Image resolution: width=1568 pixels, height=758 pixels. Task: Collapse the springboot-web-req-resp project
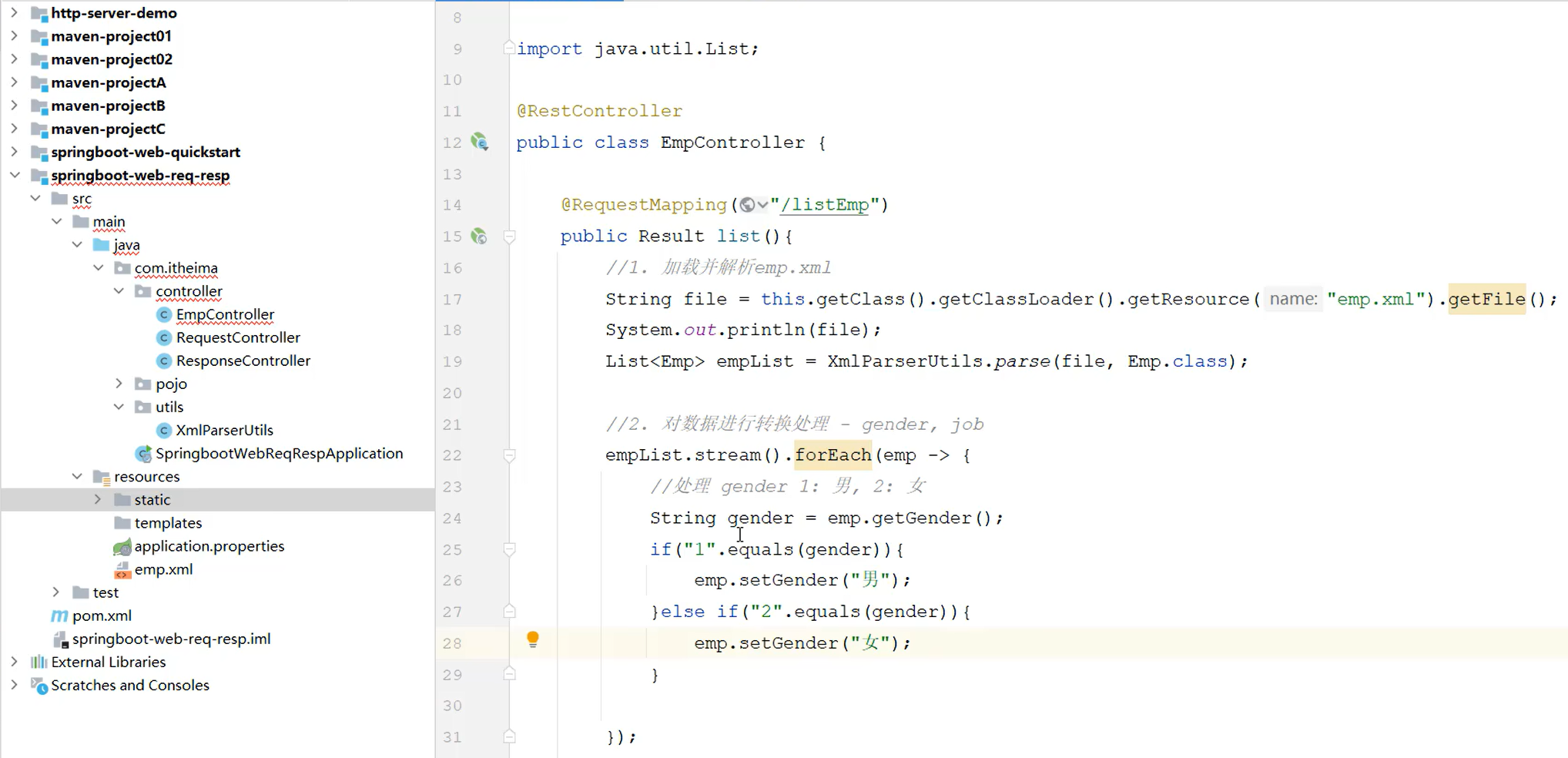[x=15, y=175]
